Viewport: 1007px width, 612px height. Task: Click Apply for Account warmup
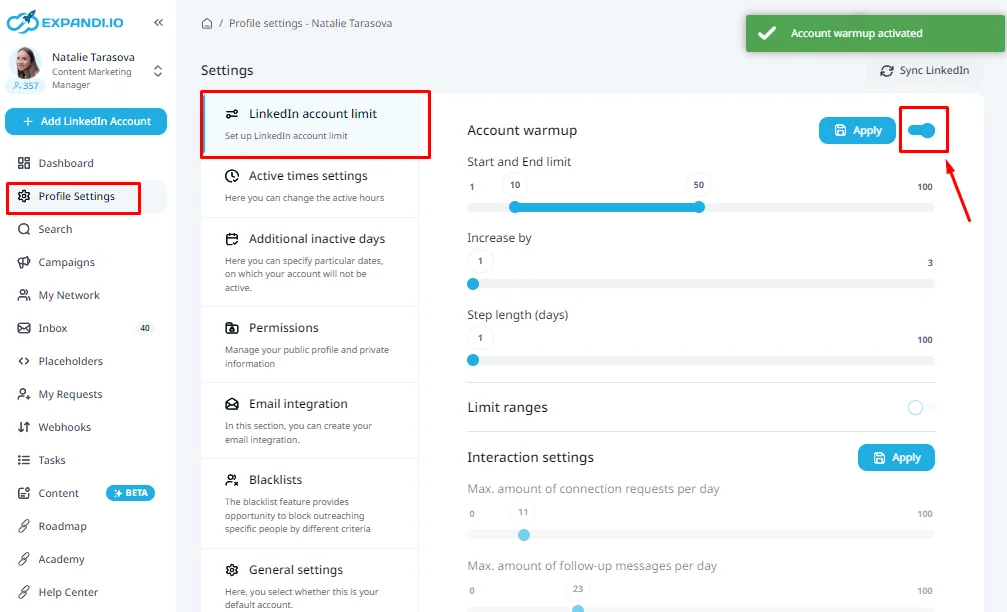coord(857,130)
